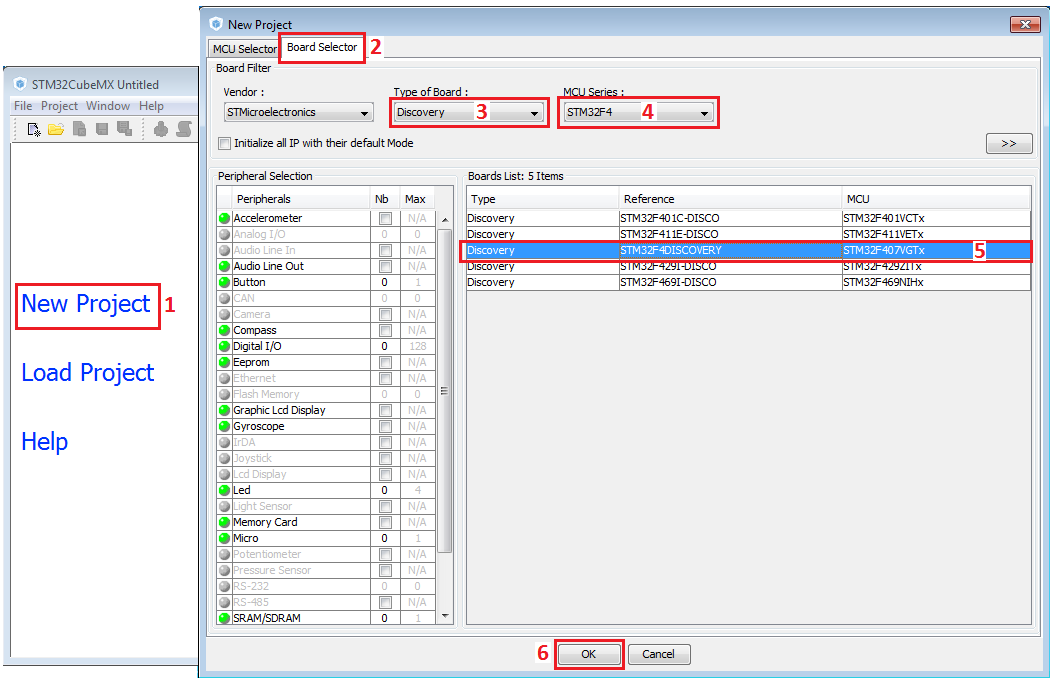Open the Vendor dropdown
1059x689 pixels.
299,112
